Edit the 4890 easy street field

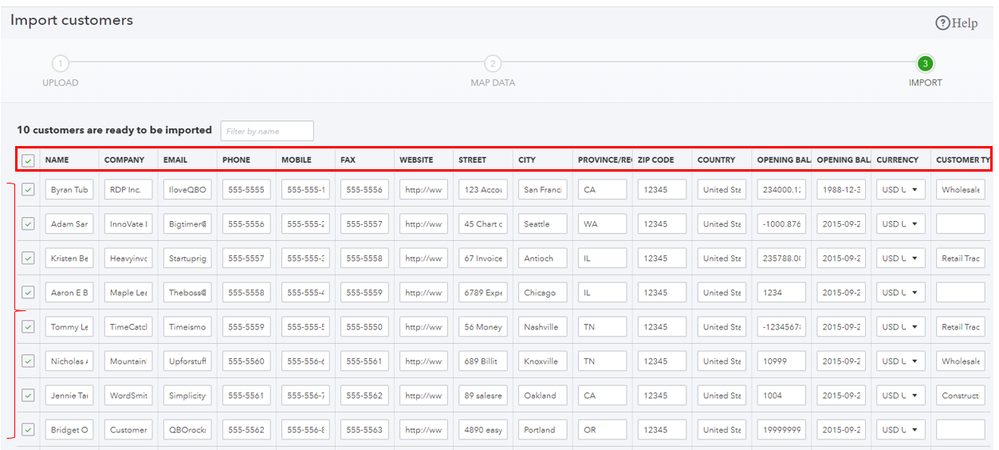point(484,430)
